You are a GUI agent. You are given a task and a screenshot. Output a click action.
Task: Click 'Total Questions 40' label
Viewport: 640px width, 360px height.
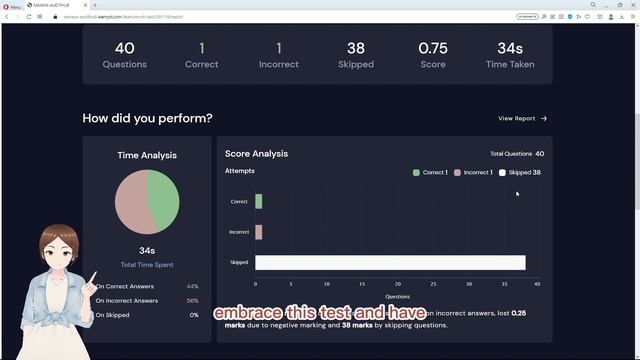(517, 153)
